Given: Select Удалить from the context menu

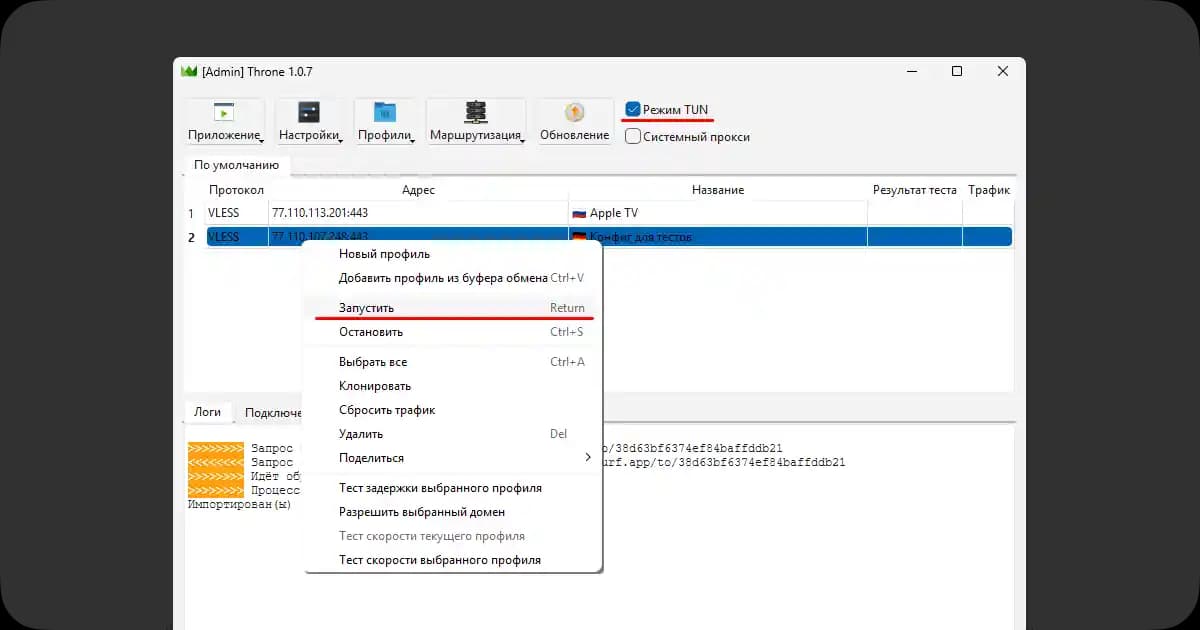Looking at the screenshot, I should 360,434.
